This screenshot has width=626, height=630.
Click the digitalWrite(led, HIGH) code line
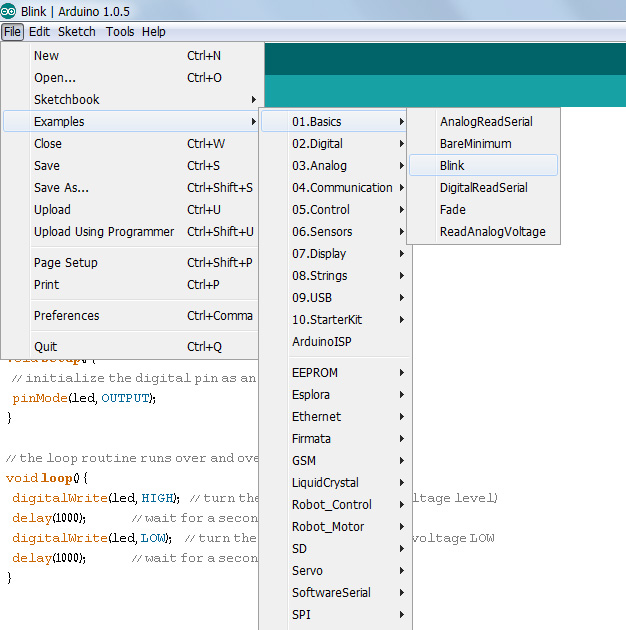point(96,498)
